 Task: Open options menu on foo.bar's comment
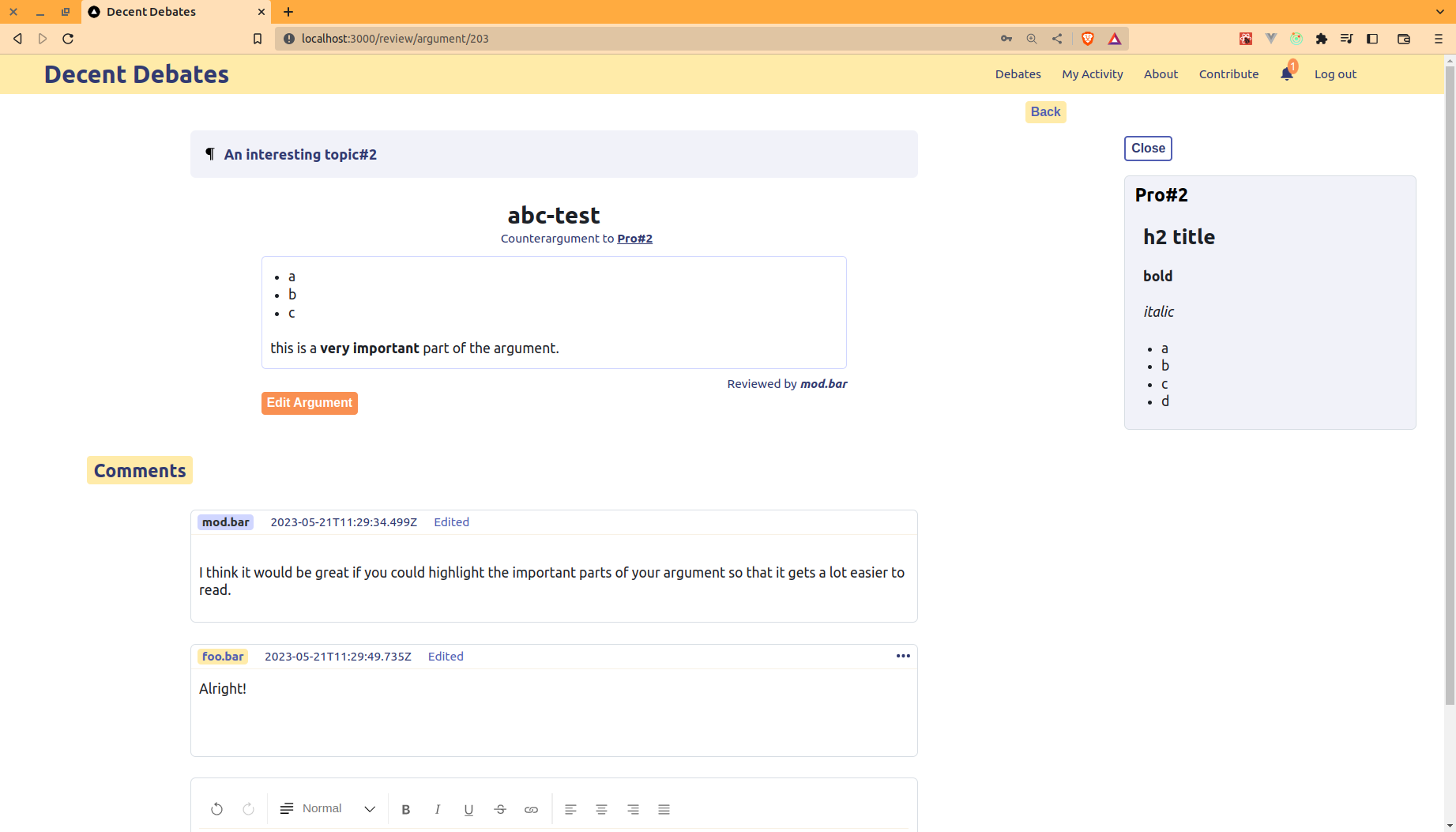coord(903,656)
